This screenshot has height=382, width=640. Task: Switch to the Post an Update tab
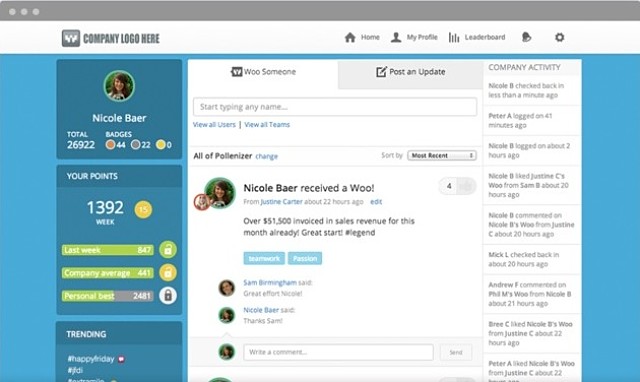coord(411,72)
